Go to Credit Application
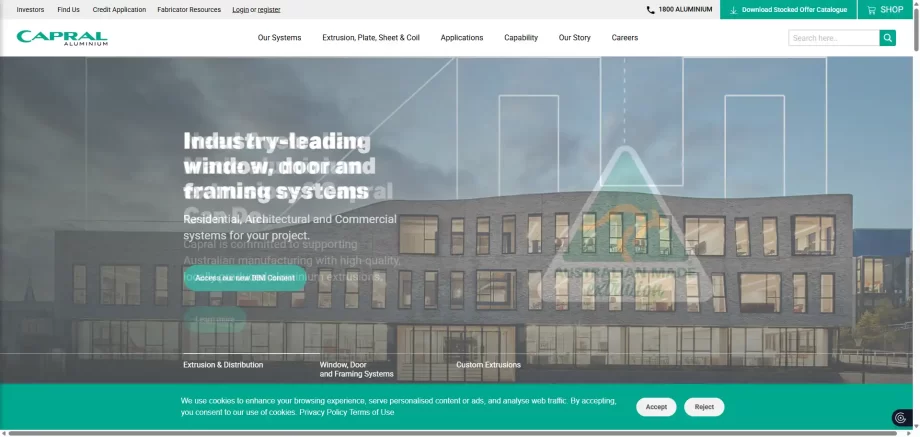The width and height of the screenshot is (920, 437). point(119,9)
